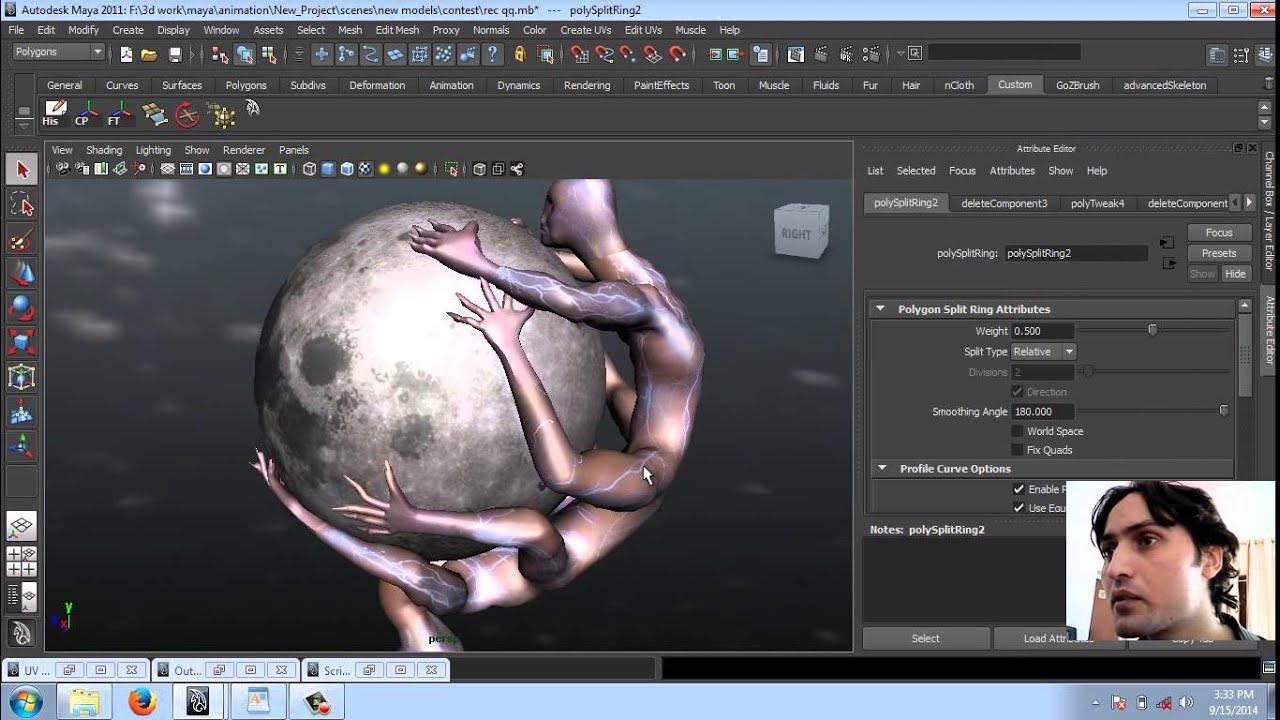Open Attributes menu in Attribute Editor

click(x=1012, y=171)
